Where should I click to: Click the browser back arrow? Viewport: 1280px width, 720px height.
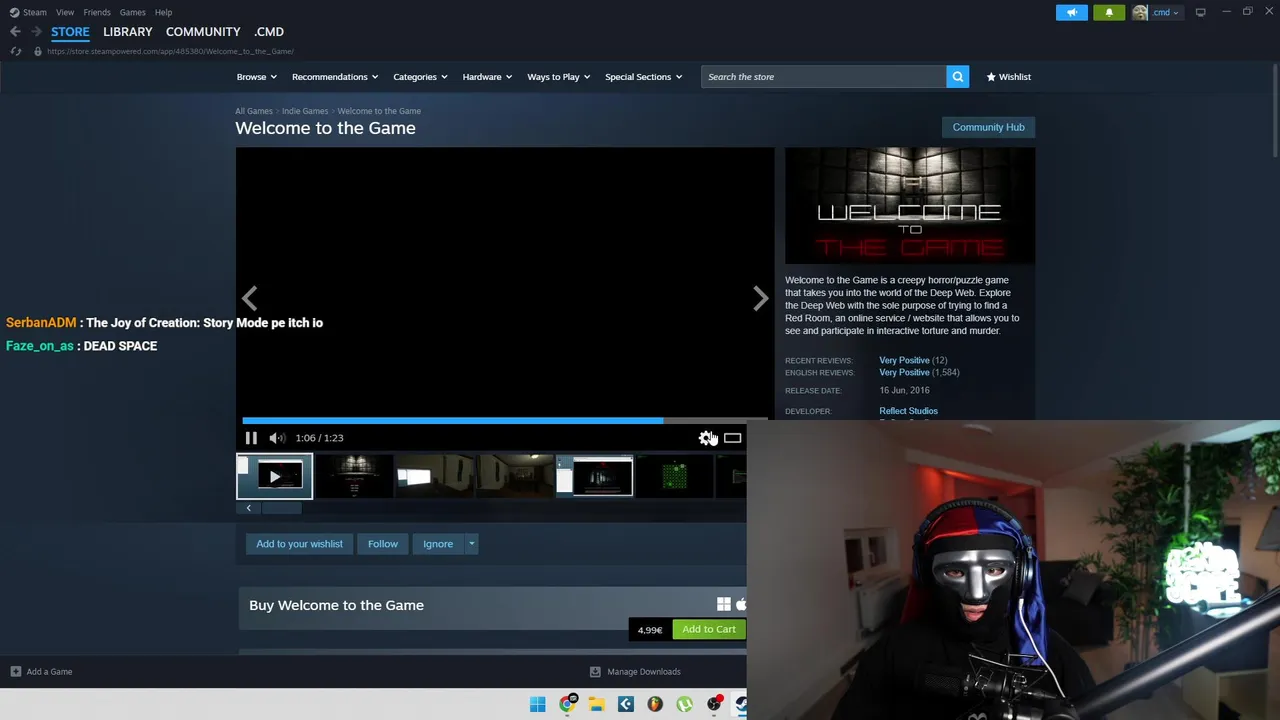click(x=15, y=32)
